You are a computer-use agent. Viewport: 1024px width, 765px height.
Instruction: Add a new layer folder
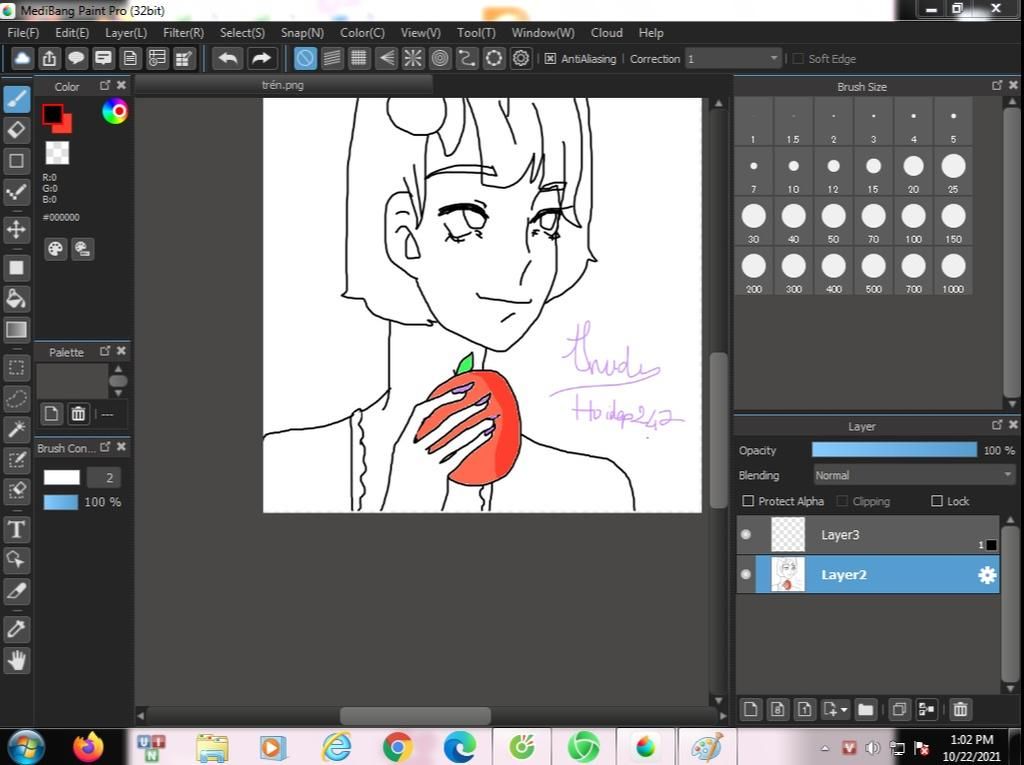[865, 709]
